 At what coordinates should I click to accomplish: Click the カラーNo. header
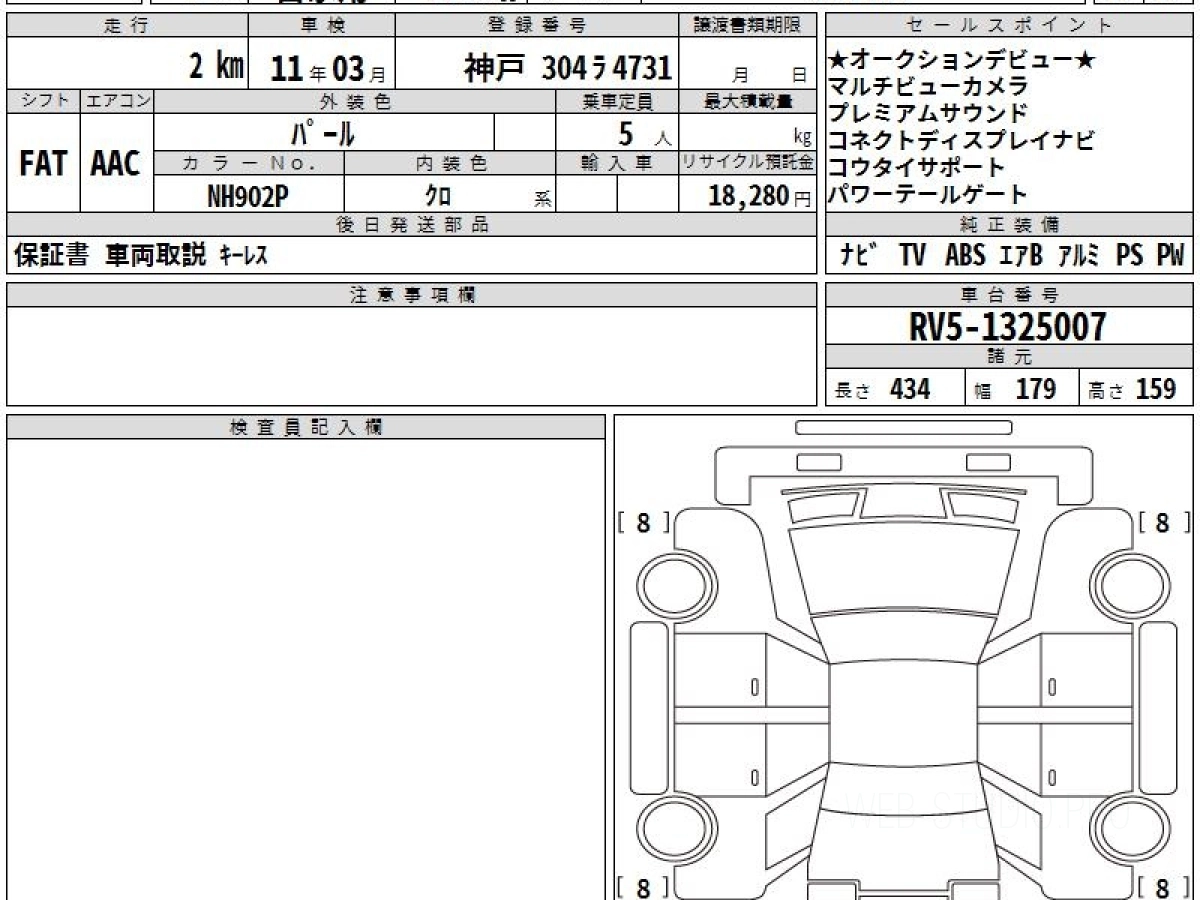click(250, 164)
